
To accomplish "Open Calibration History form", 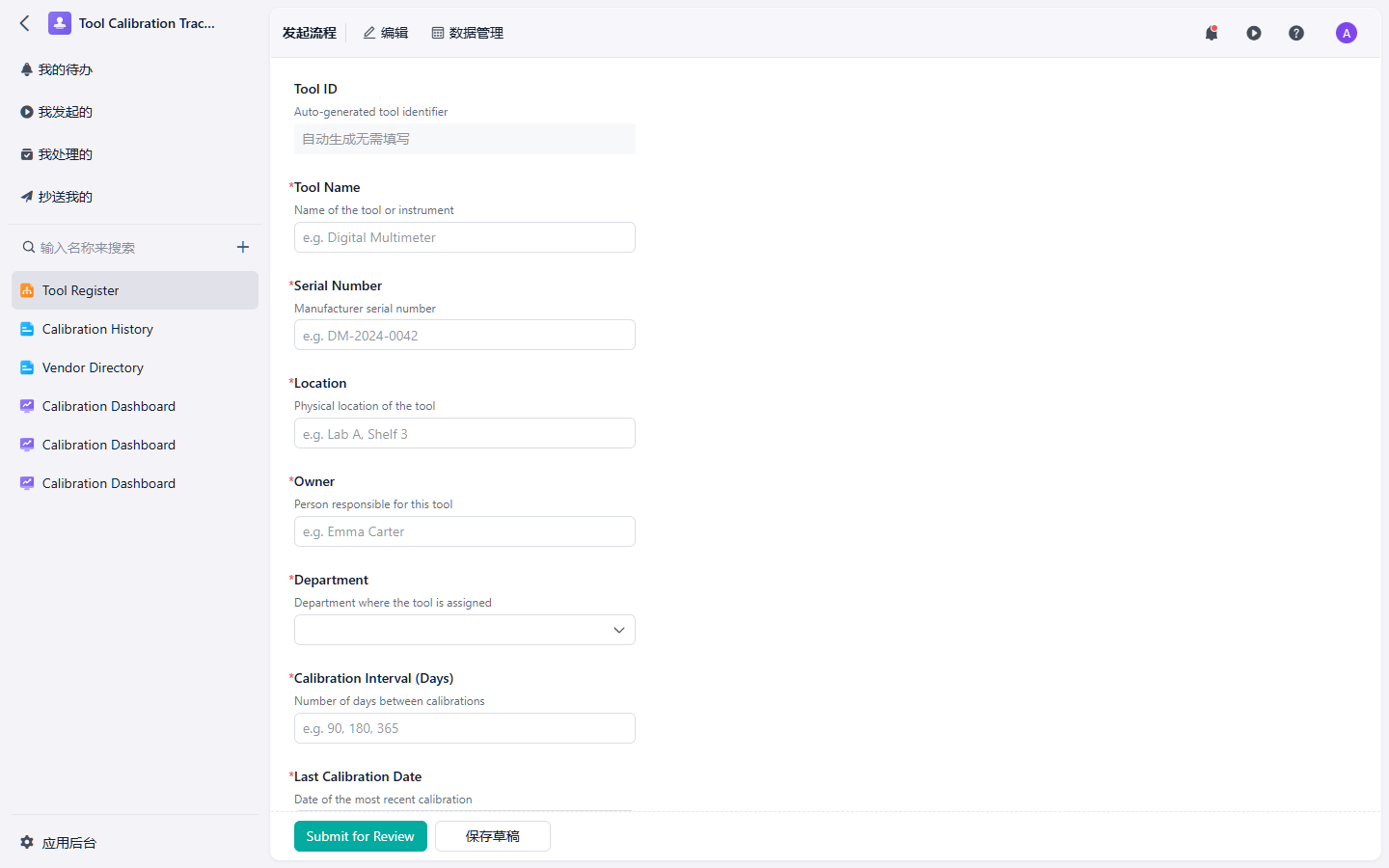I will pos(135,329).
